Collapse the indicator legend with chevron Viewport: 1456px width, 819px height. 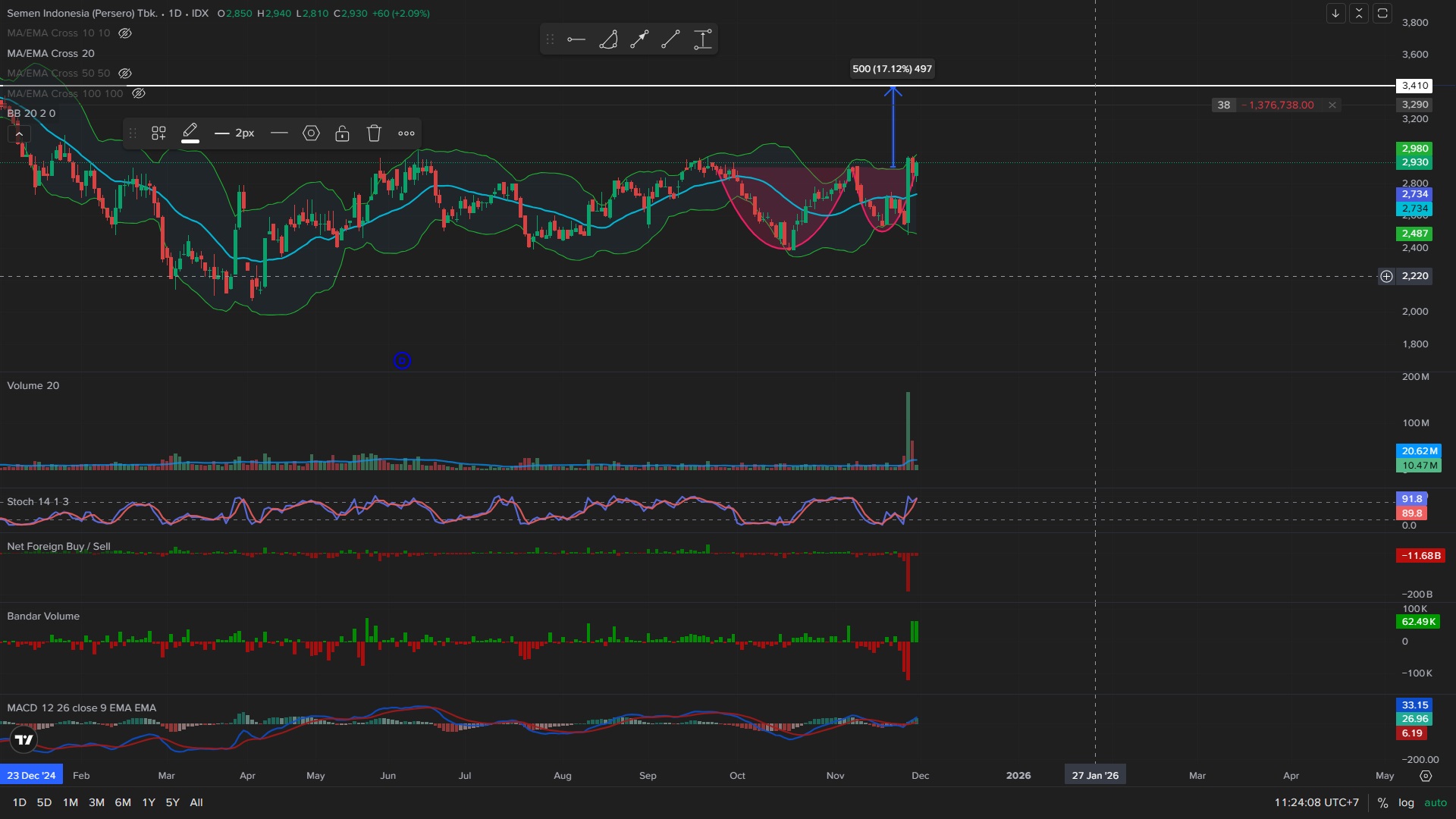pyautogui.click(x=19, y=134)
